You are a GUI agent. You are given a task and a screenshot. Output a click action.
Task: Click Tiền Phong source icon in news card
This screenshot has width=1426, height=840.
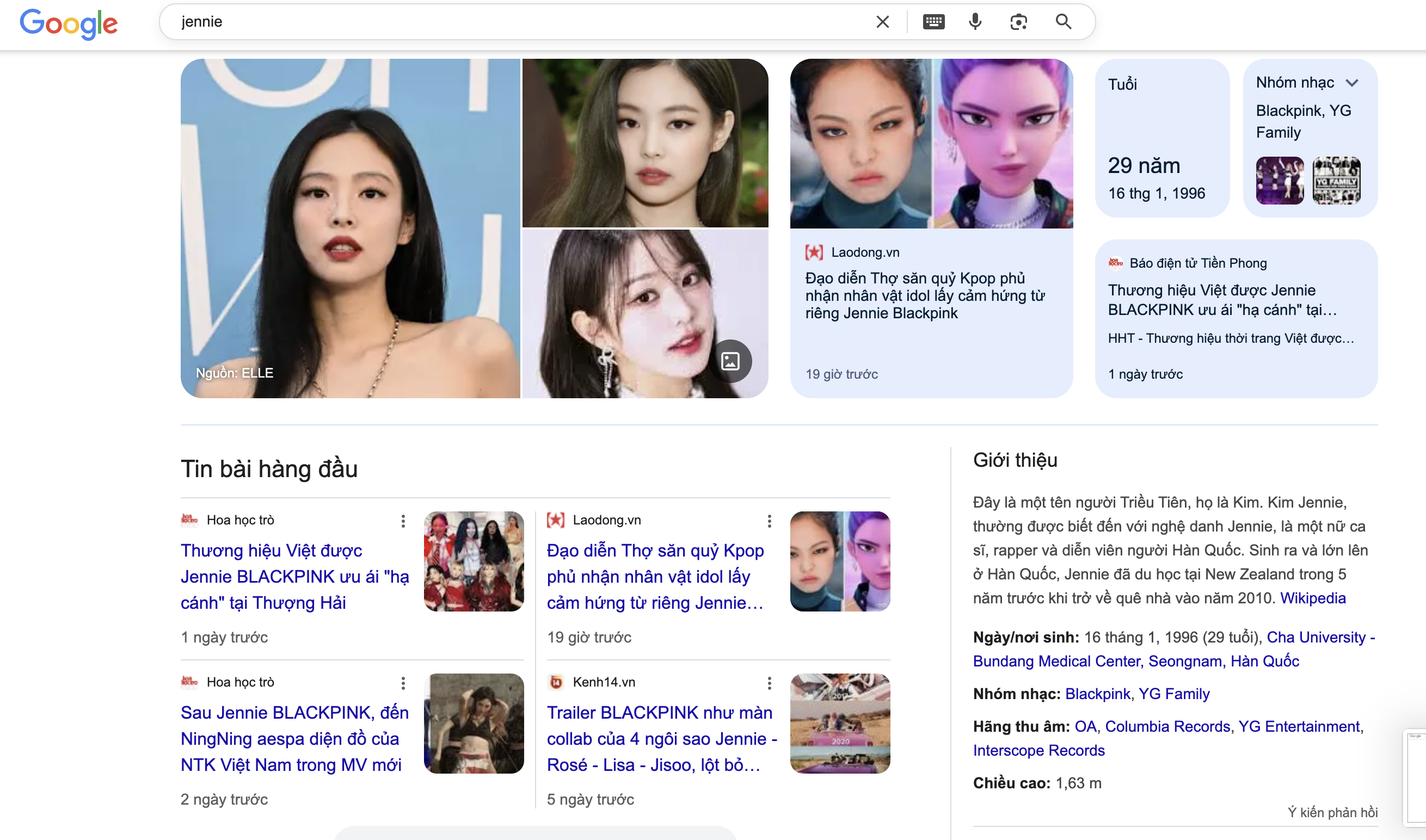[1115, 263]
